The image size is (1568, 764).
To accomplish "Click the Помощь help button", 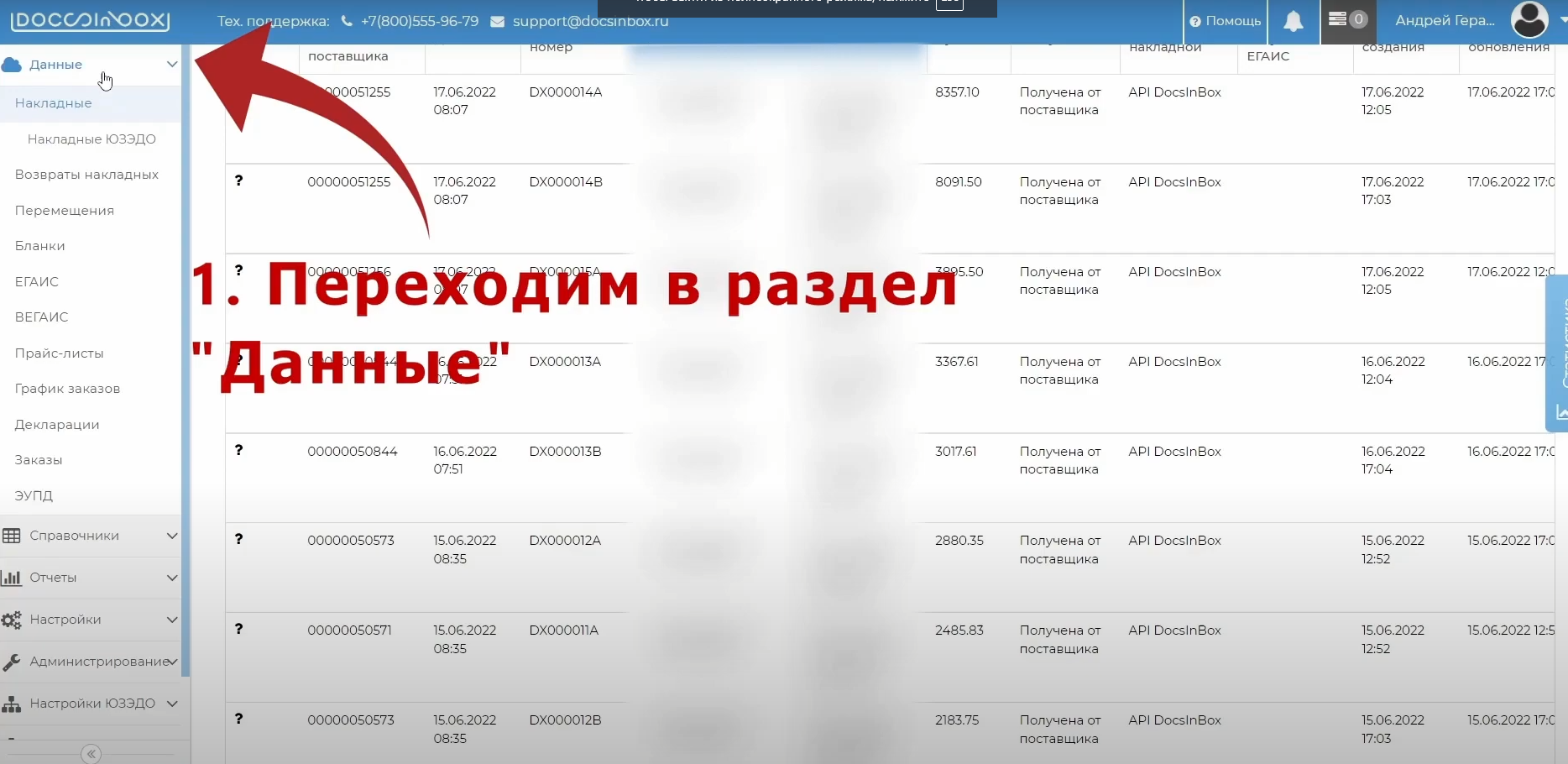I will click(1226, 21).
